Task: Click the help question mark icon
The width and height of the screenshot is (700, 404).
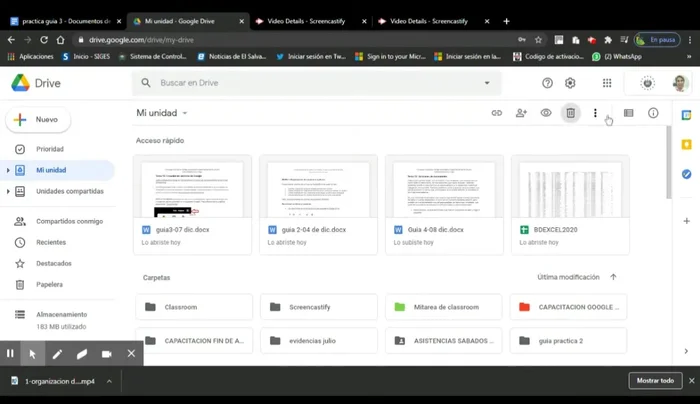Action: coord(547,83)
